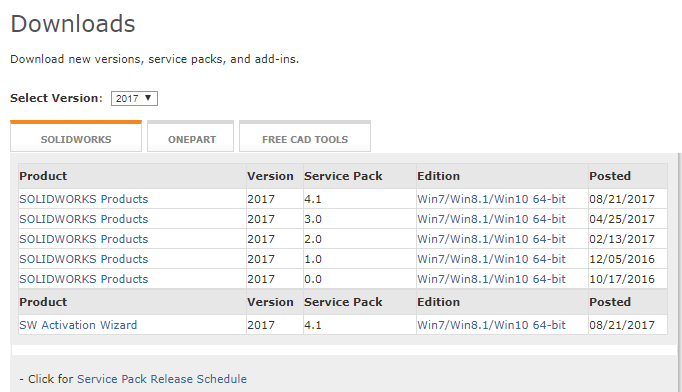Switch to the ONEPART tab
This screenshot has width=682, height=392.
pos(191,137)
